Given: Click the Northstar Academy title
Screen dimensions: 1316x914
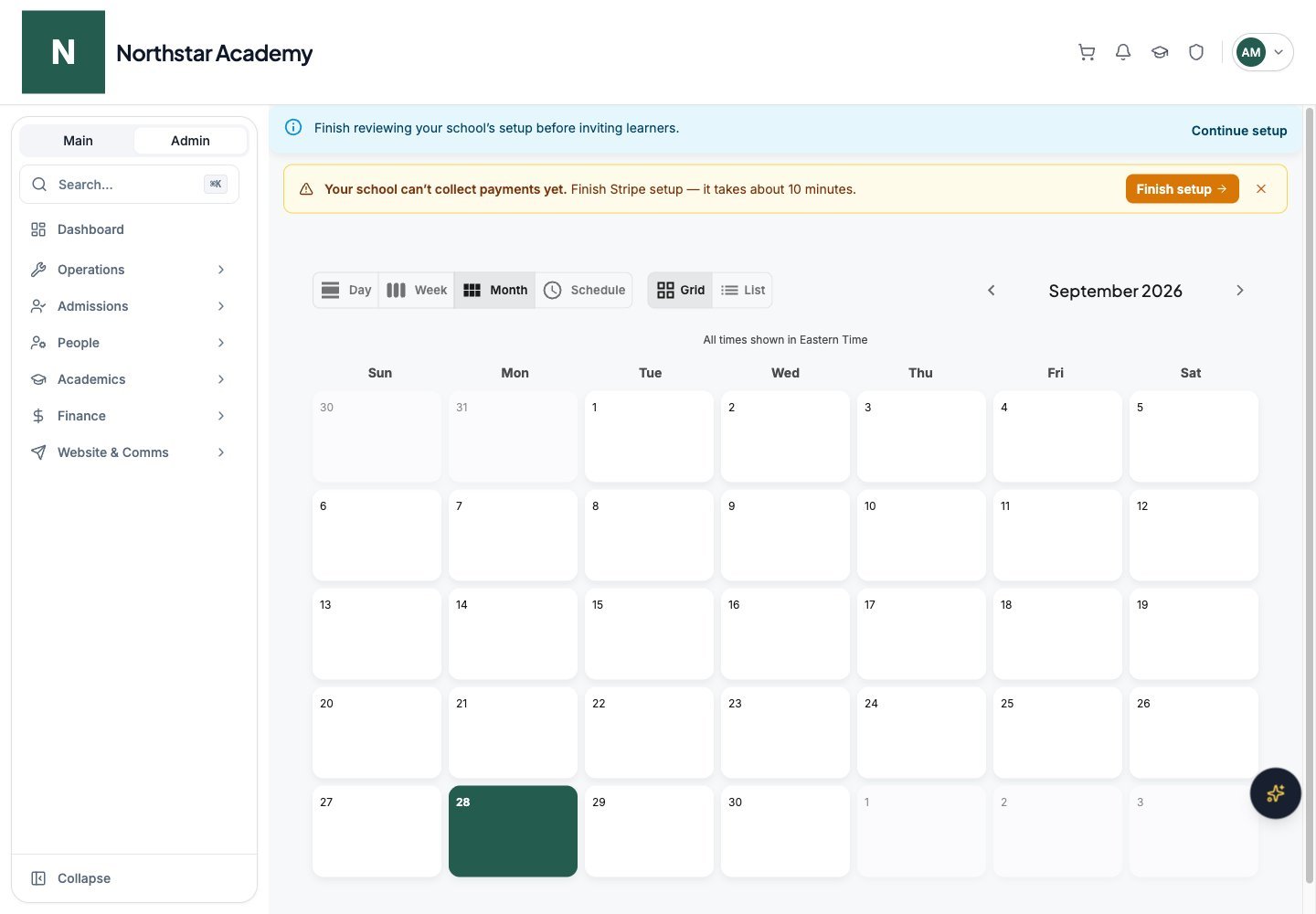Looking at the screenshot, I should [214, 53].
